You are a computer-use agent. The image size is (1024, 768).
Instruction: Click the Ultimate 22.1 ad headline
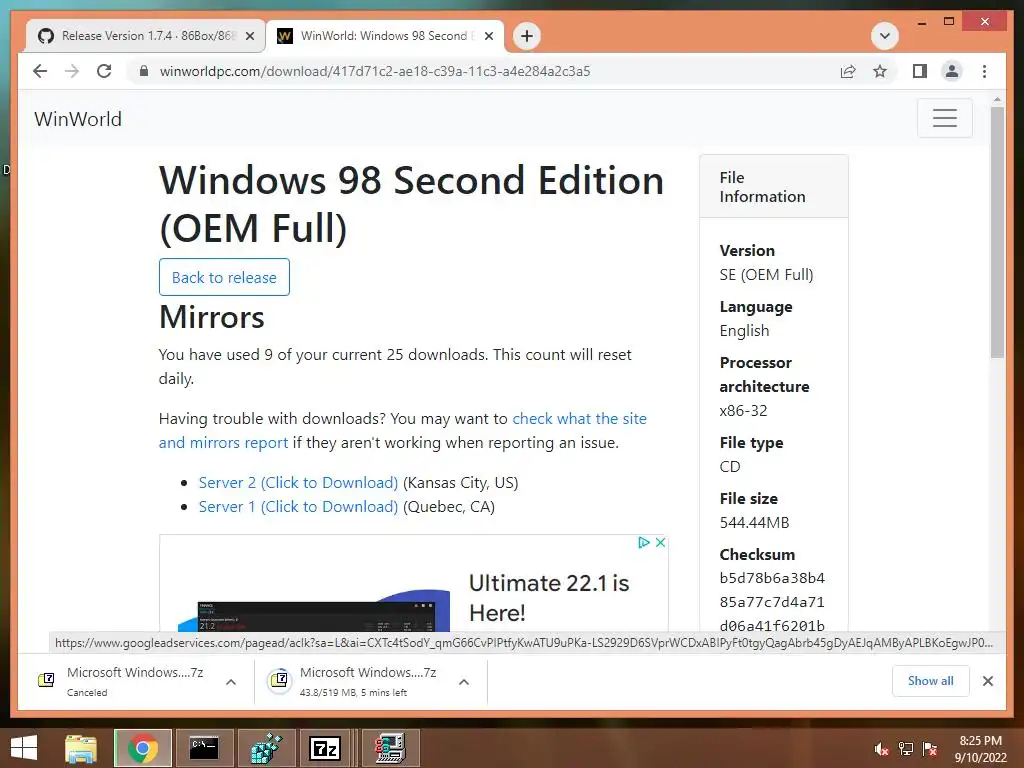(x=549, y=598)
